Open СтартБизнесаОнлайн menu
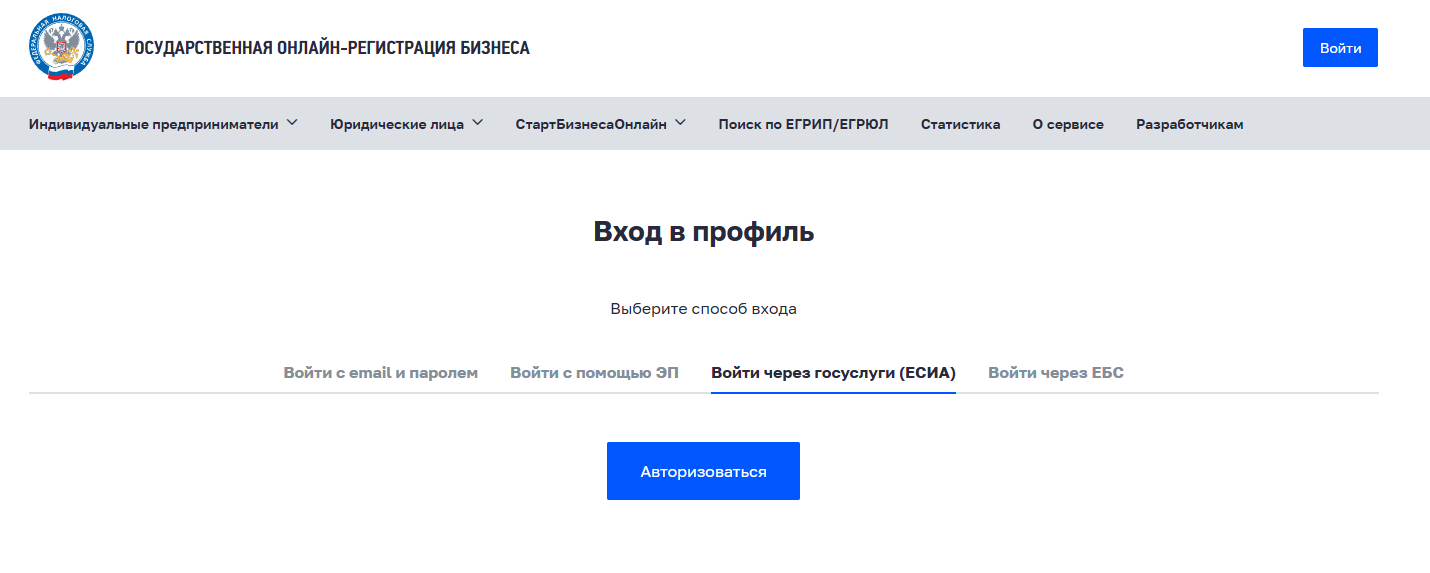Screen dimensions: 1430x573 (591, 125)
